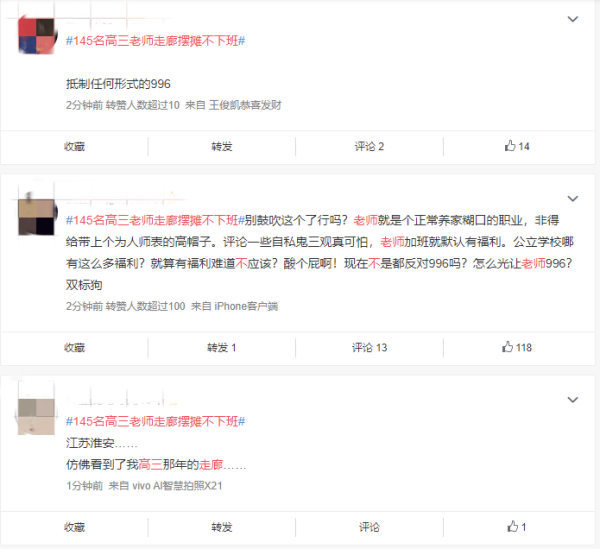
Task: Open 评论 2 on the first post
Action: 369,146
